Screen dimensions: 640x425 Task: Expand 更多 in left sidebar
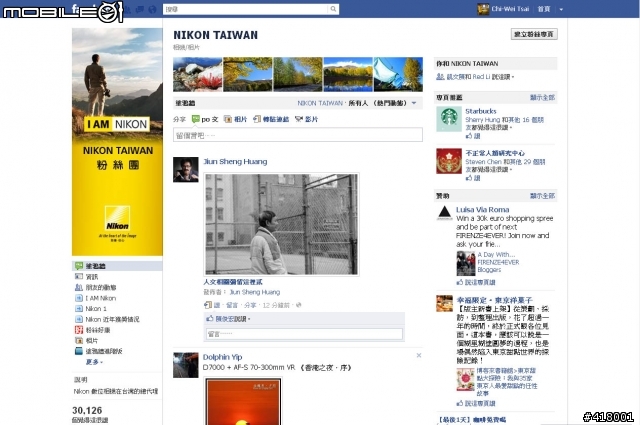(94, 362)
